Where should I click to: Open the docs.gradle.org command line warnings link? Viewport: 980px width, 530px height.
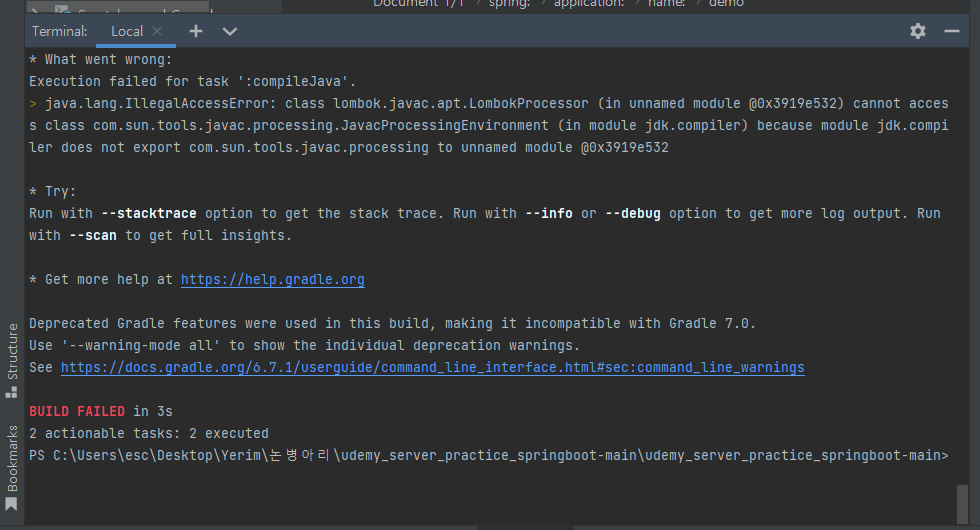(432, 368)
